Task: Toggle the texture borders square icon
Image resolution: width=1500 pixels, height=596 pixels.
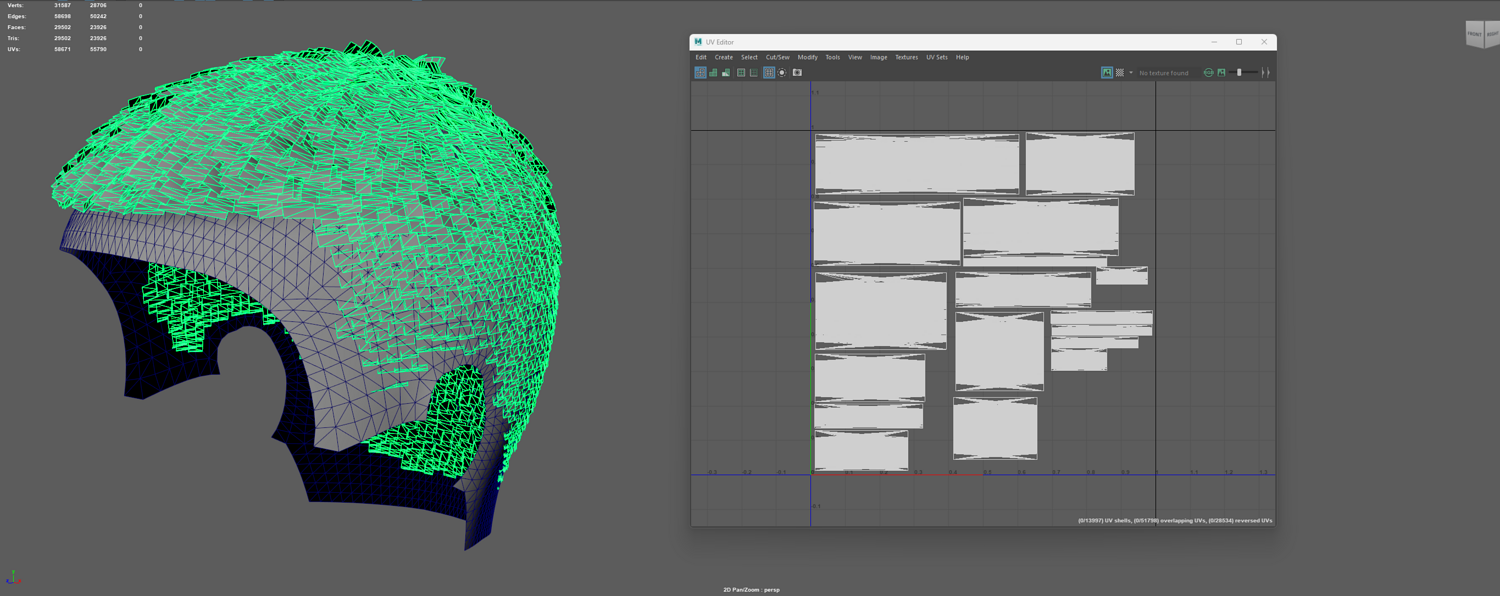Action: click(x=741, y=72)
